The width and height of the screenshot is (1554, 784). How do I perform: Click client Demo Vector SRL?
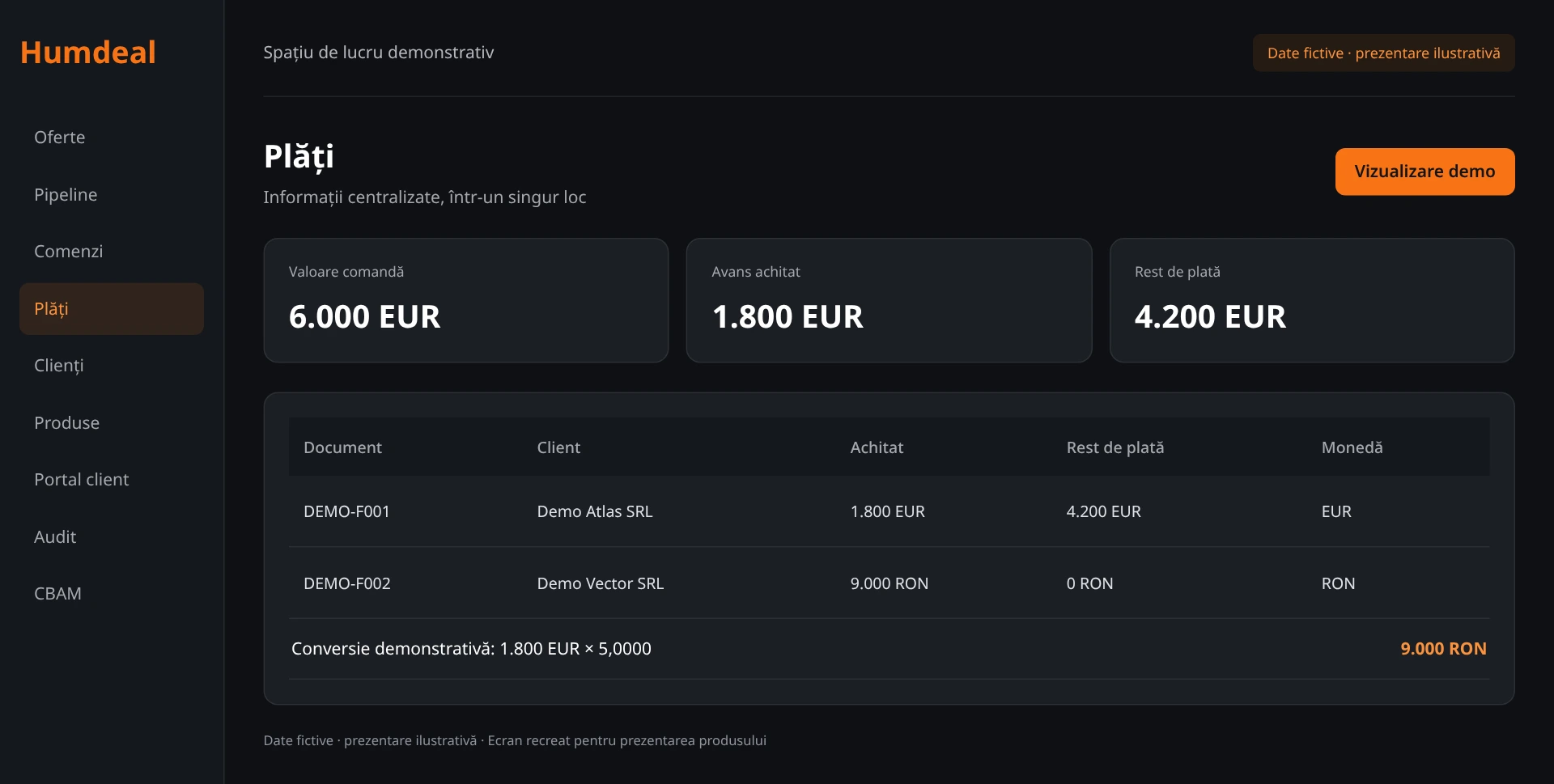601,583
